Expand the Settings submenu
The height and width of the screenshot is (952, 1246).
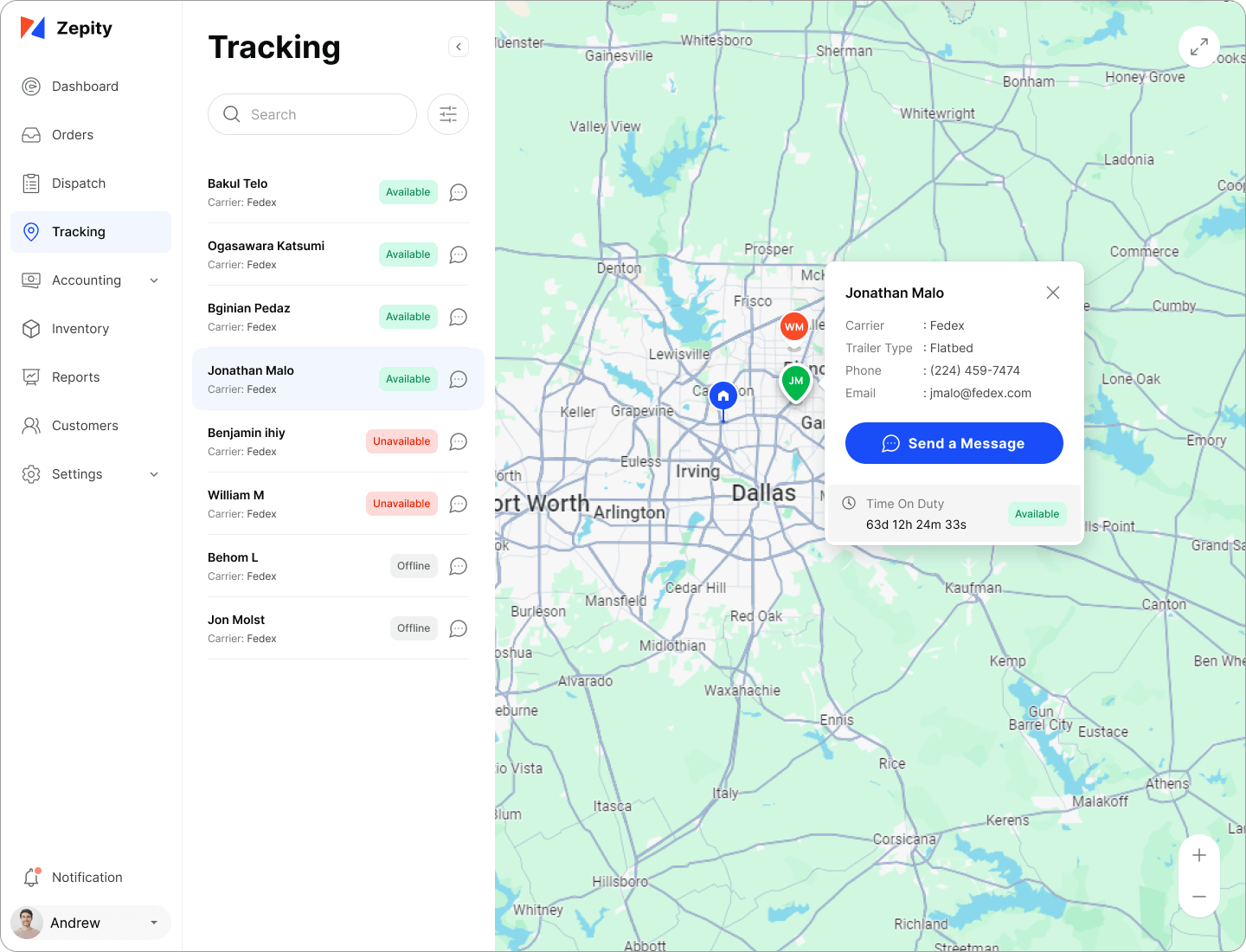click(154, 474)
